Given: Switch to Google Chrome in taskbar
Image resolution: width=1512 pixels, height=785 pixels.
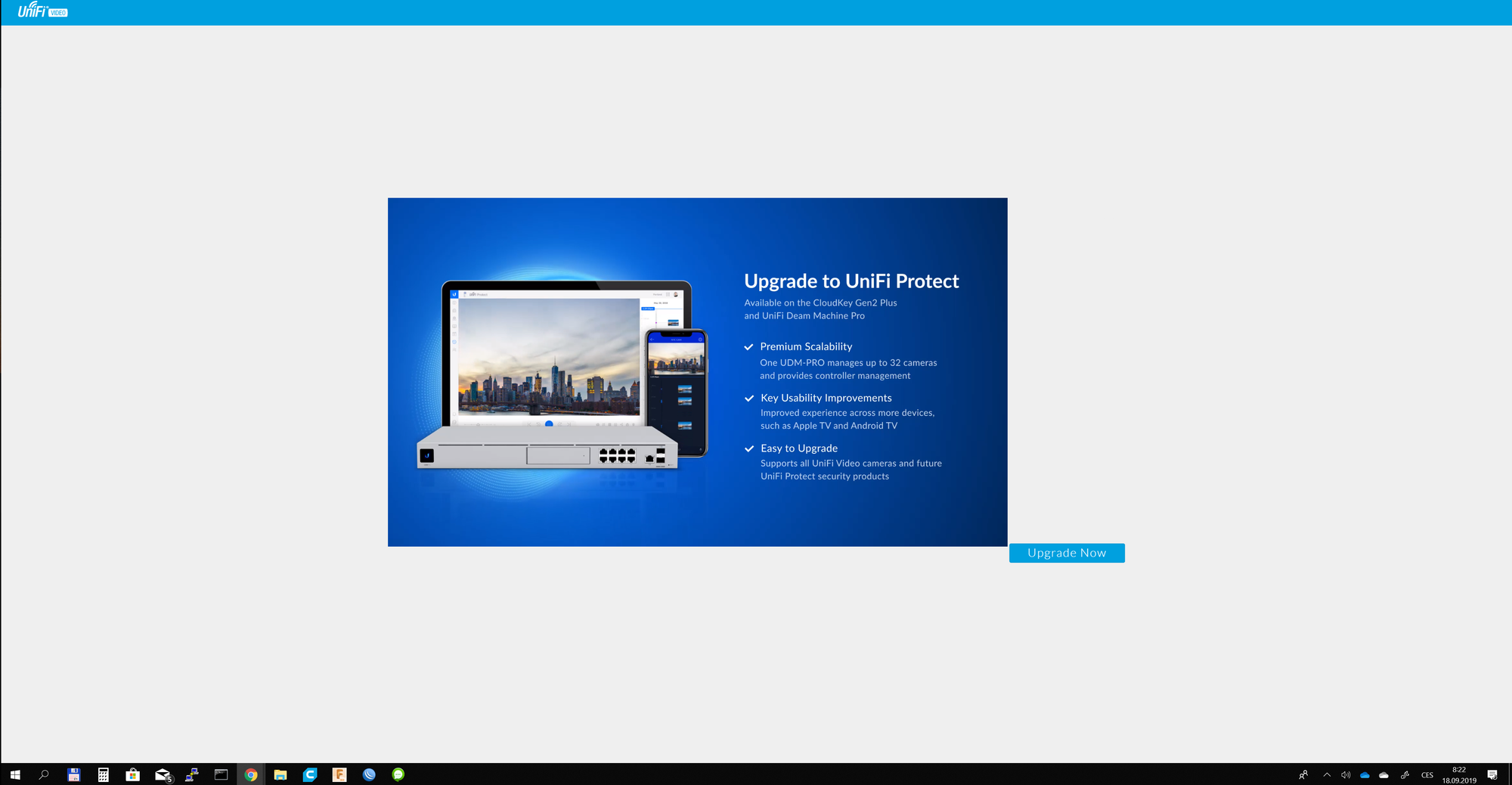Looking at the screenshot, I should 251,774.
